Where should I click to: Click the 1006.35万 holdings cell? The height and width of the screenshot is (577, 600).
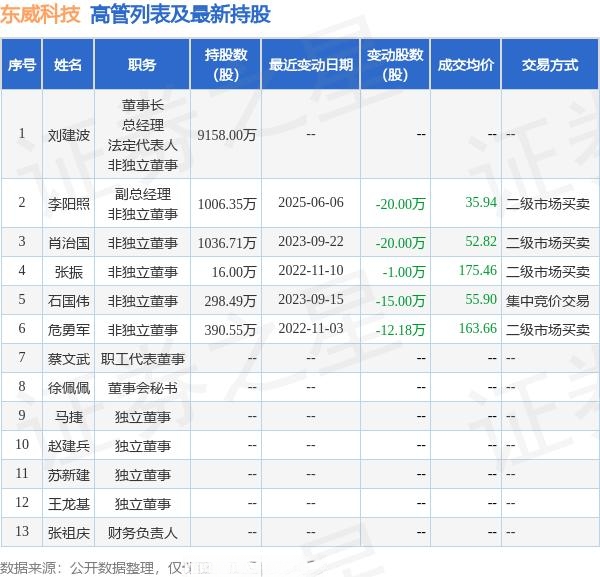227,204
